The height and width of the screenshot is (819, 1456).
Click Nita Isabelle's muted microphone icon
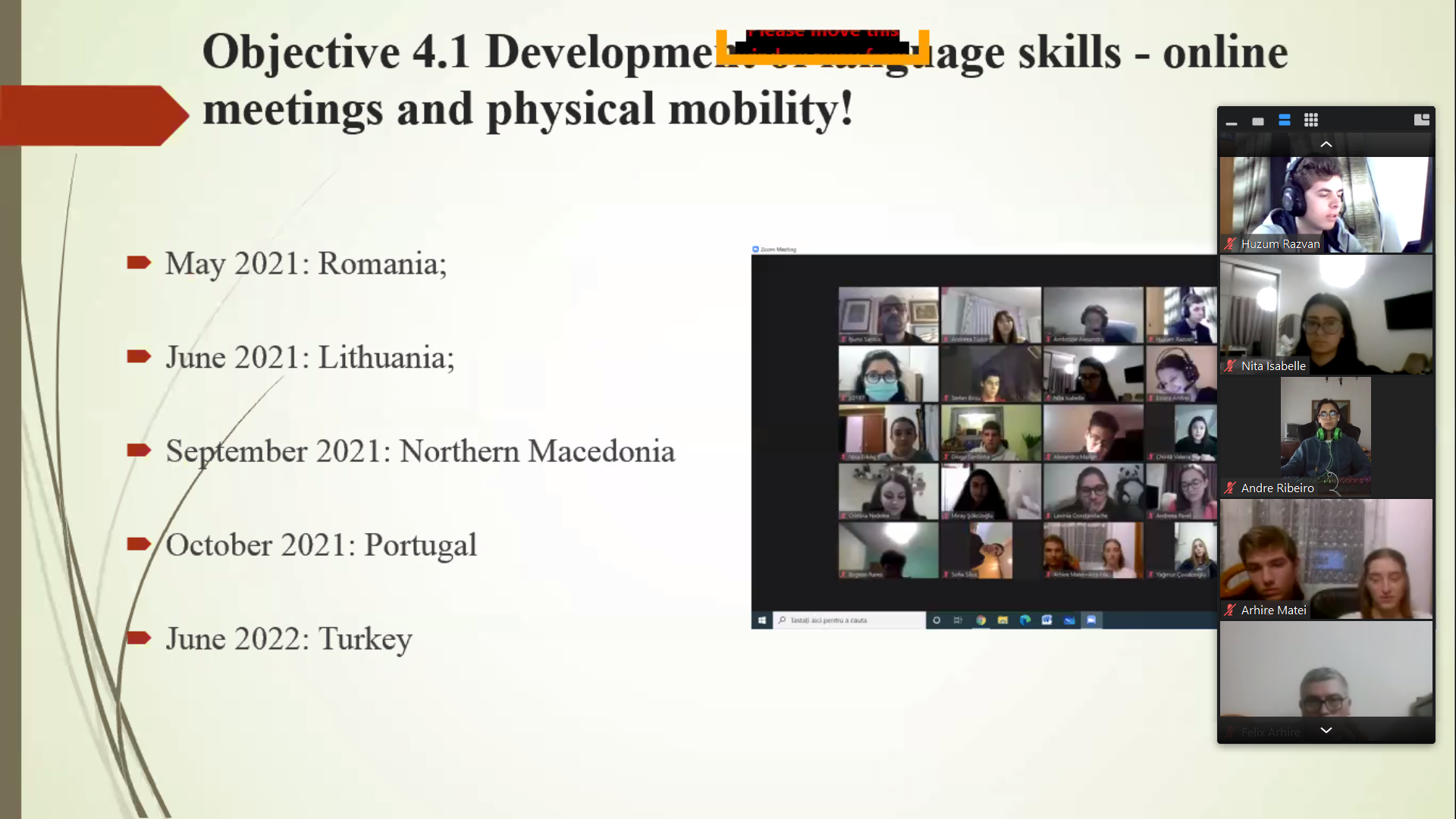click(1230, 366)
